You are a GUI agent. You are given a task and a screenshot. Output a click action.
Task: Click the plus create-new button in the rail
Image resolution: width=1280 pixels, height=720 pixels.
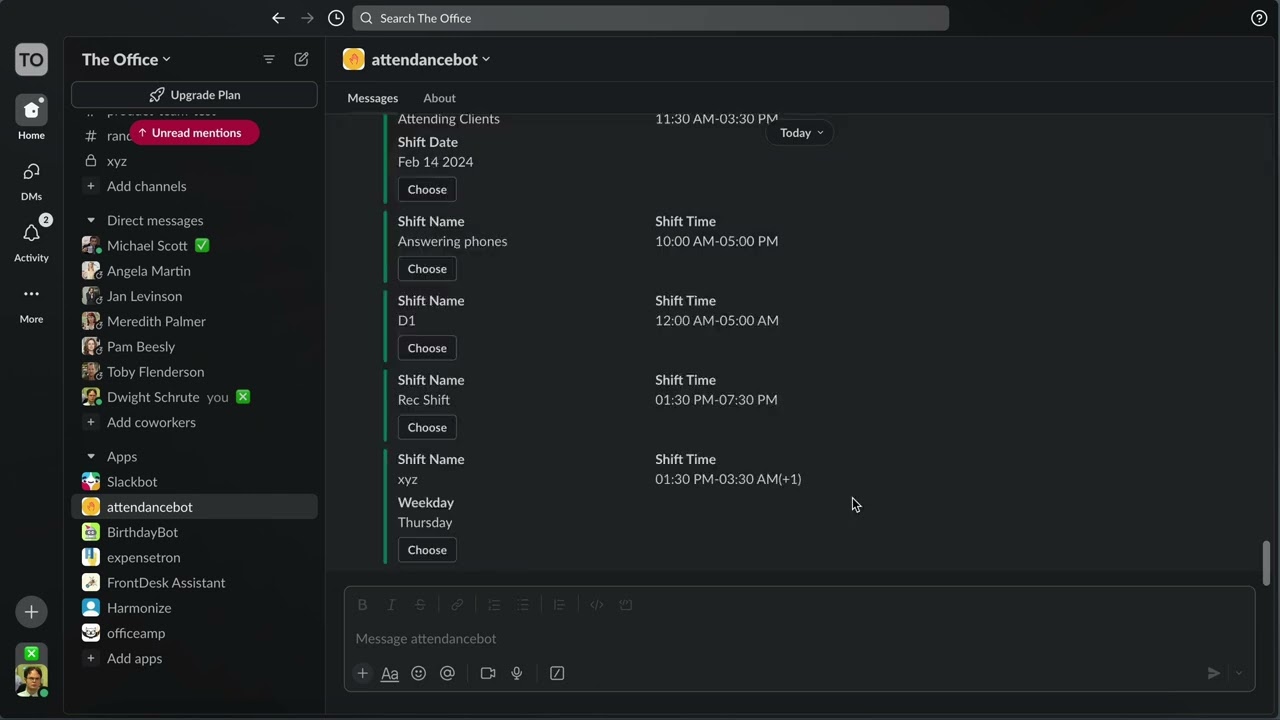[31, 612]
